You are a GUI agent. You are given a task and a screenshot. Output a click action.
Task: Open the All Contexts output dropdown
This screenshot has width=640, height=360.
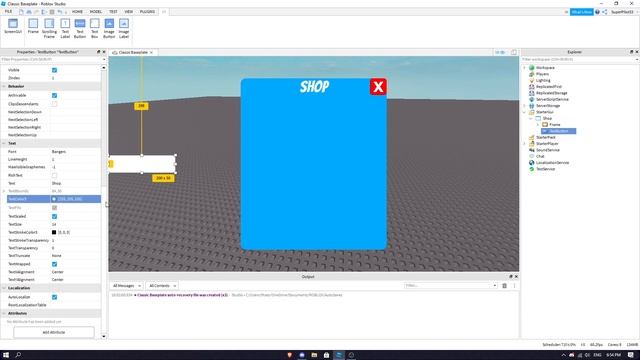[x=162, y=286]
